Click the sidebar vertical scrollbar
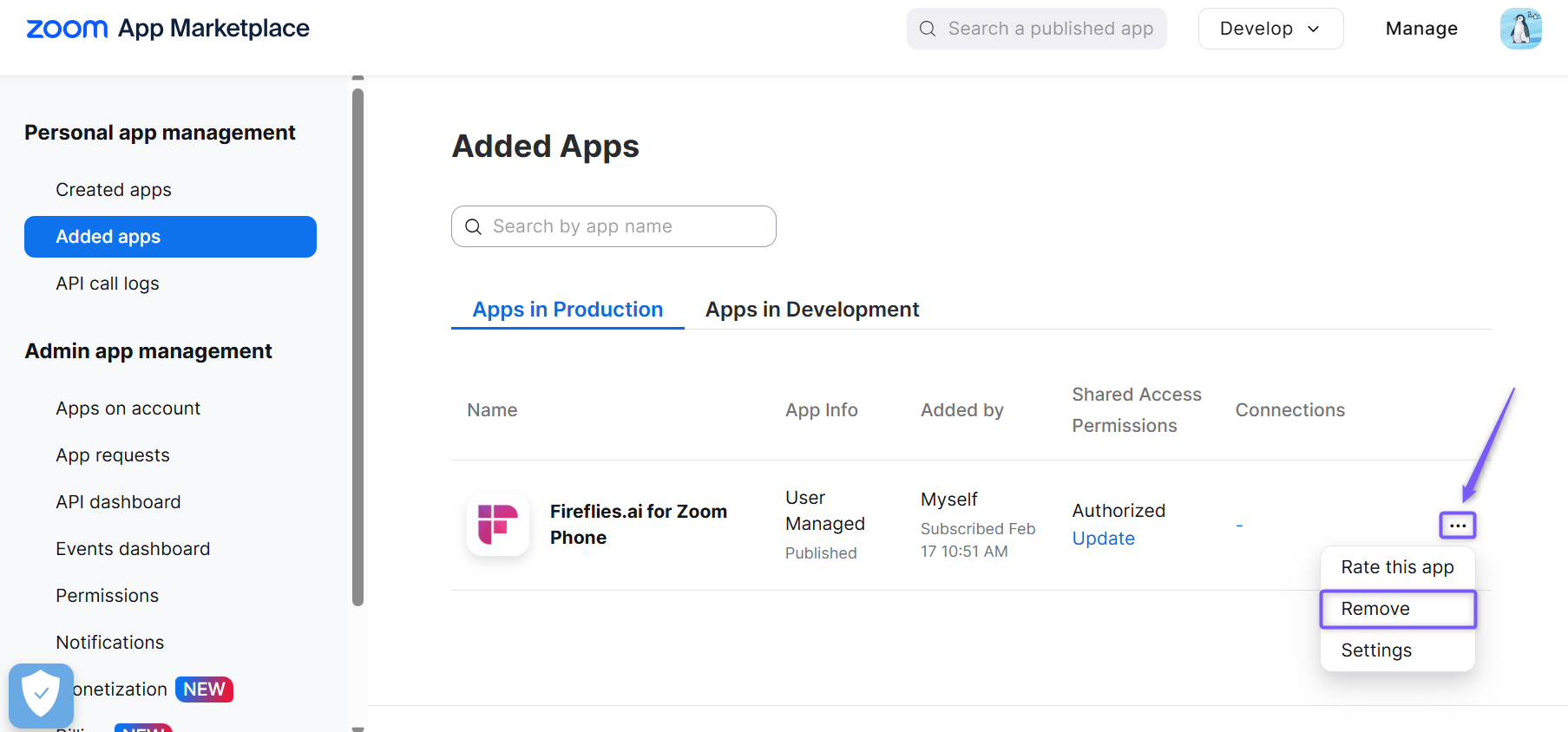The image size is (1568, 732). click(x=358, y=347)
